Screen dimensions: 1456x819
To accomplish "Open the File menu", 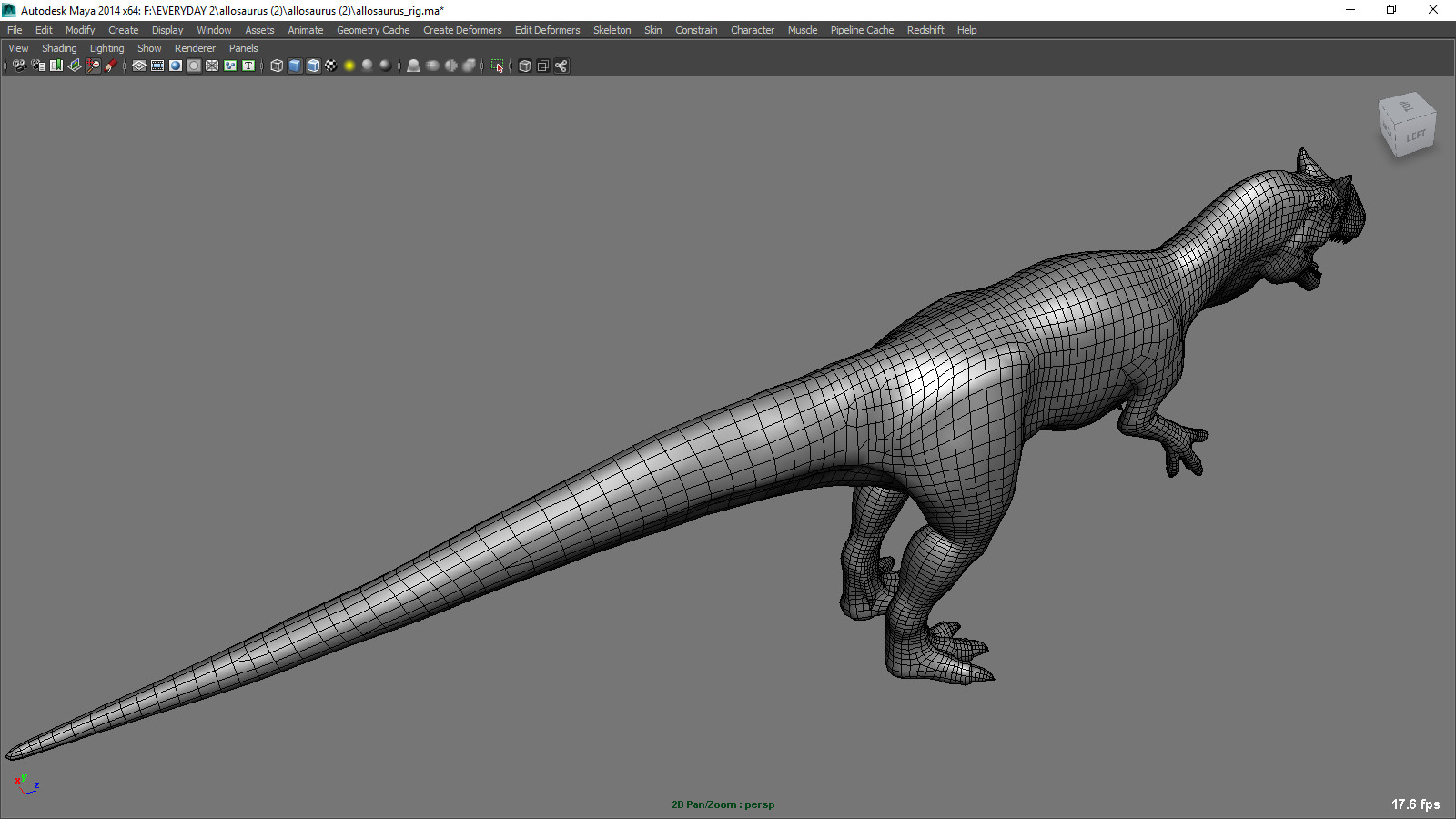I will 15,30.
